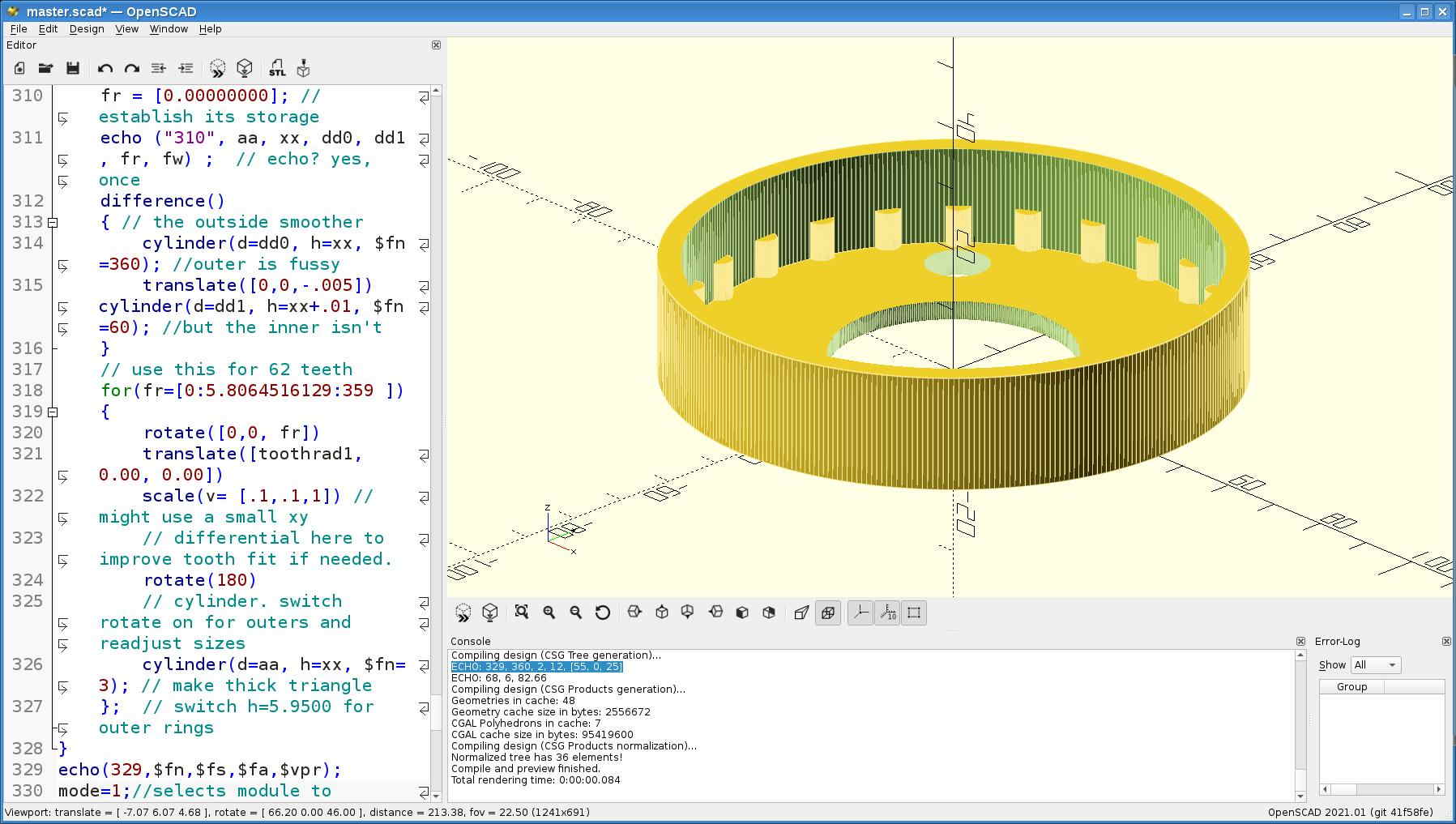The height and width of the screenshot is (824, 1456).
Task: Save the file using the floppy disk icon
Action: [73, 68]
